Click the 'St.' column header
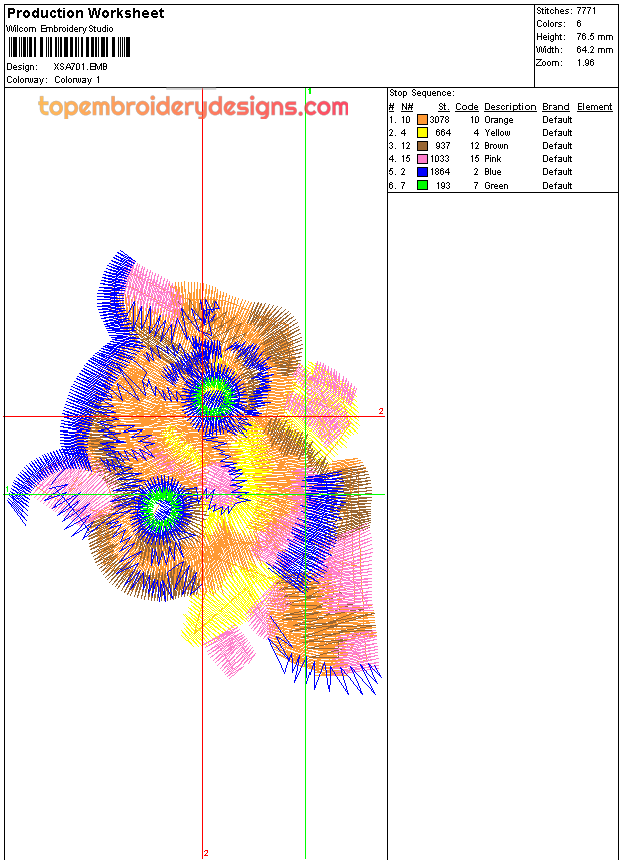This screenshot has height=860, width=620. pos(444,107)
